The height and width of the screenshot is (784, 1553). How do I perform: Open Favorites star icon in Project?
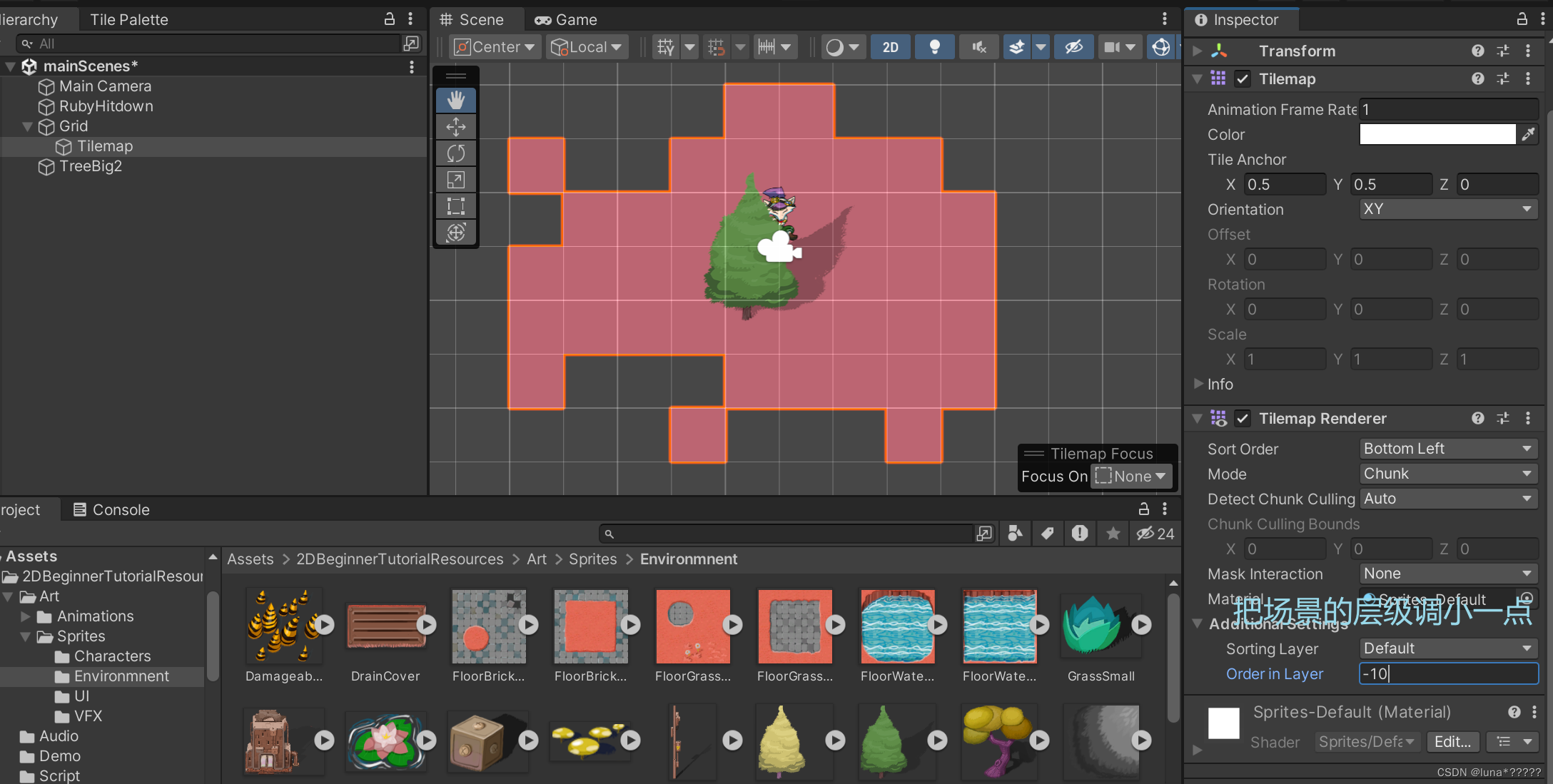1113,534
